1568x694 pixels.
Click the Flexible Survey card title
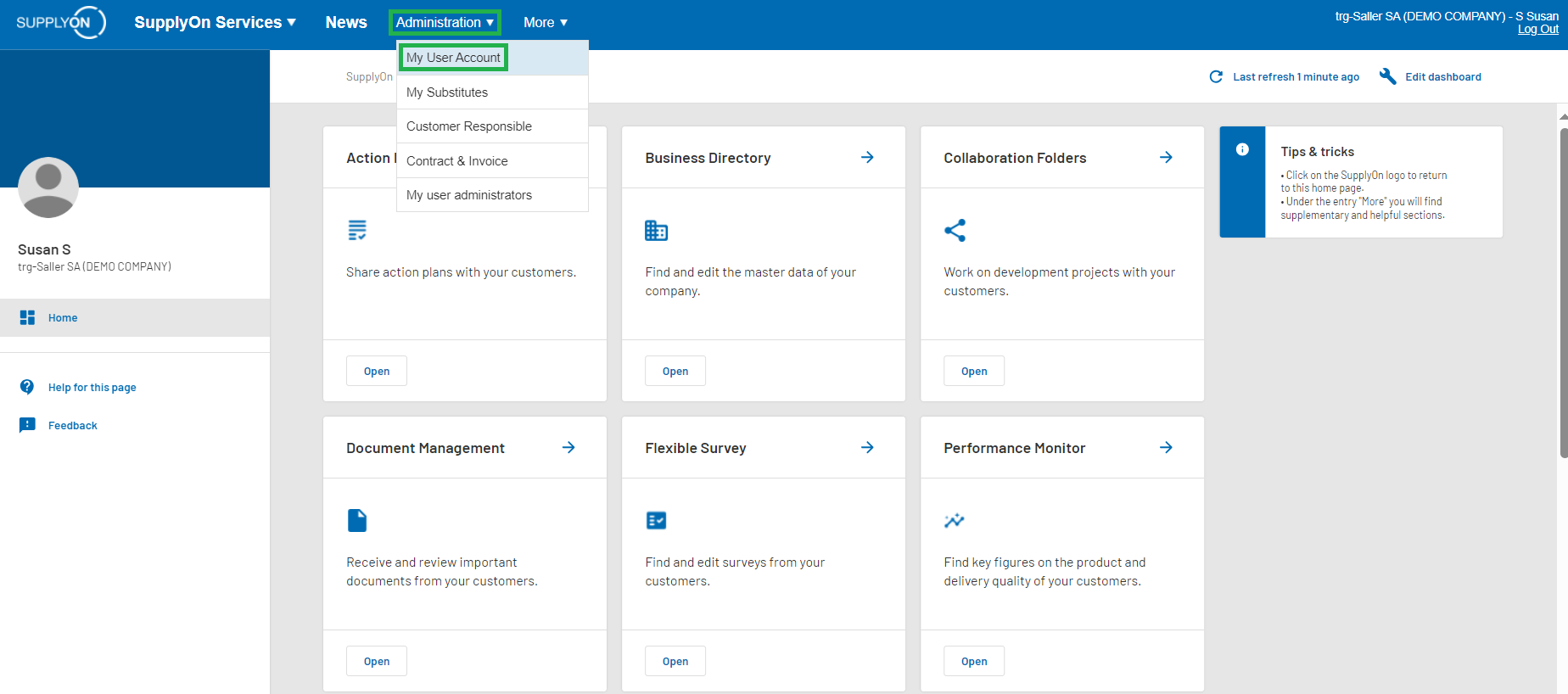click(x=696, y=448)
